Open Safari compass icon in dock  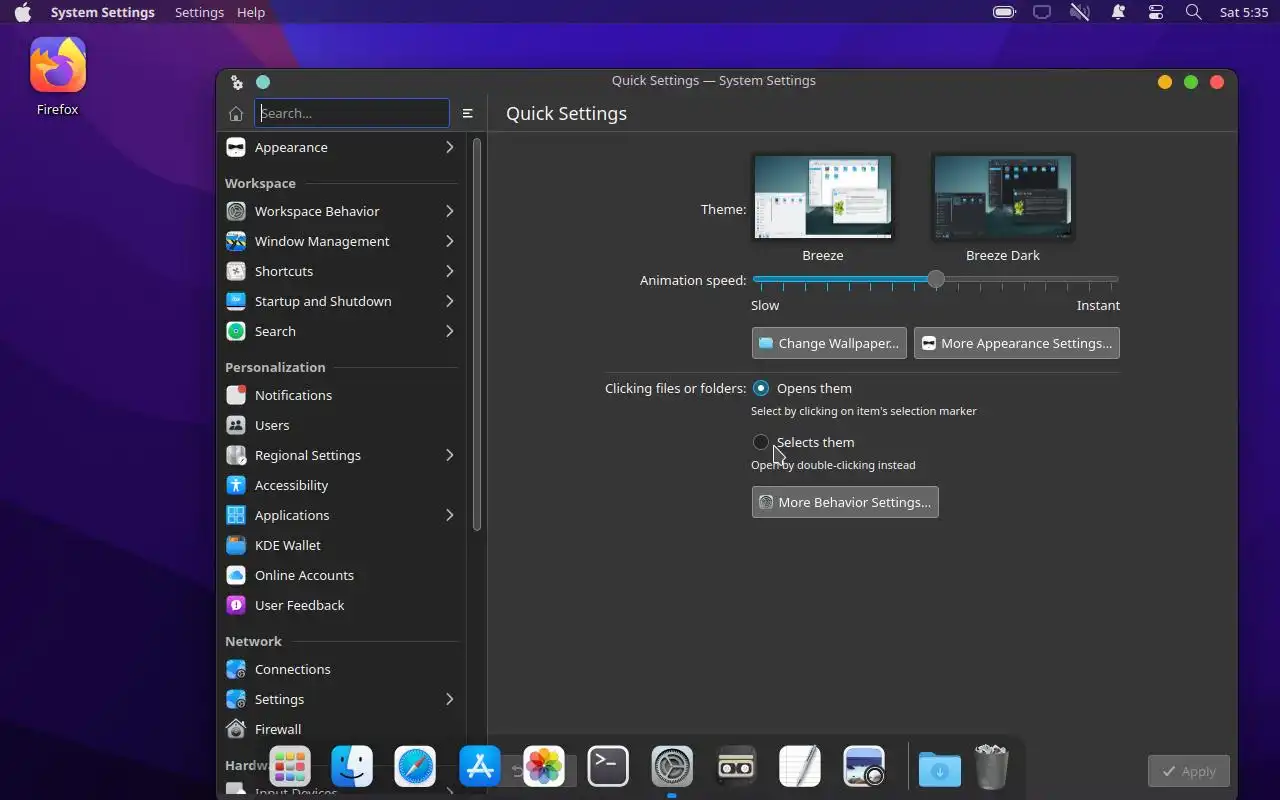[x=415, y=767]
